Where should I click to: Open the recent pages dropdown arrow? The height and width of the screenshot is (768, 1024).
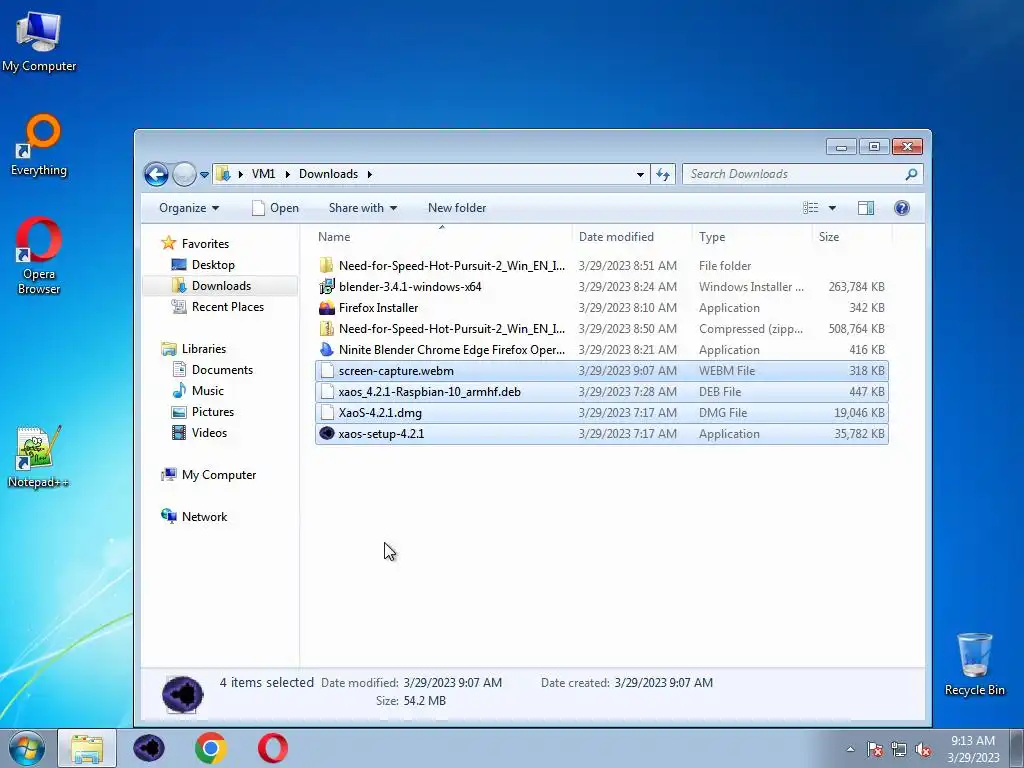pyautogui.click(x=204, y=175)
